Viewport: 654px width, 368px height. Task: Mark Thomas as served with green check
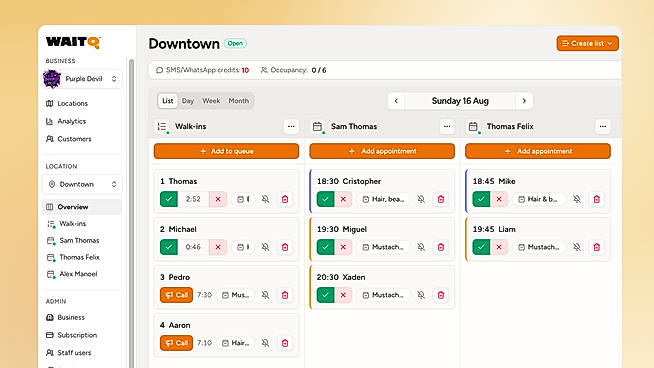point(169,199)
